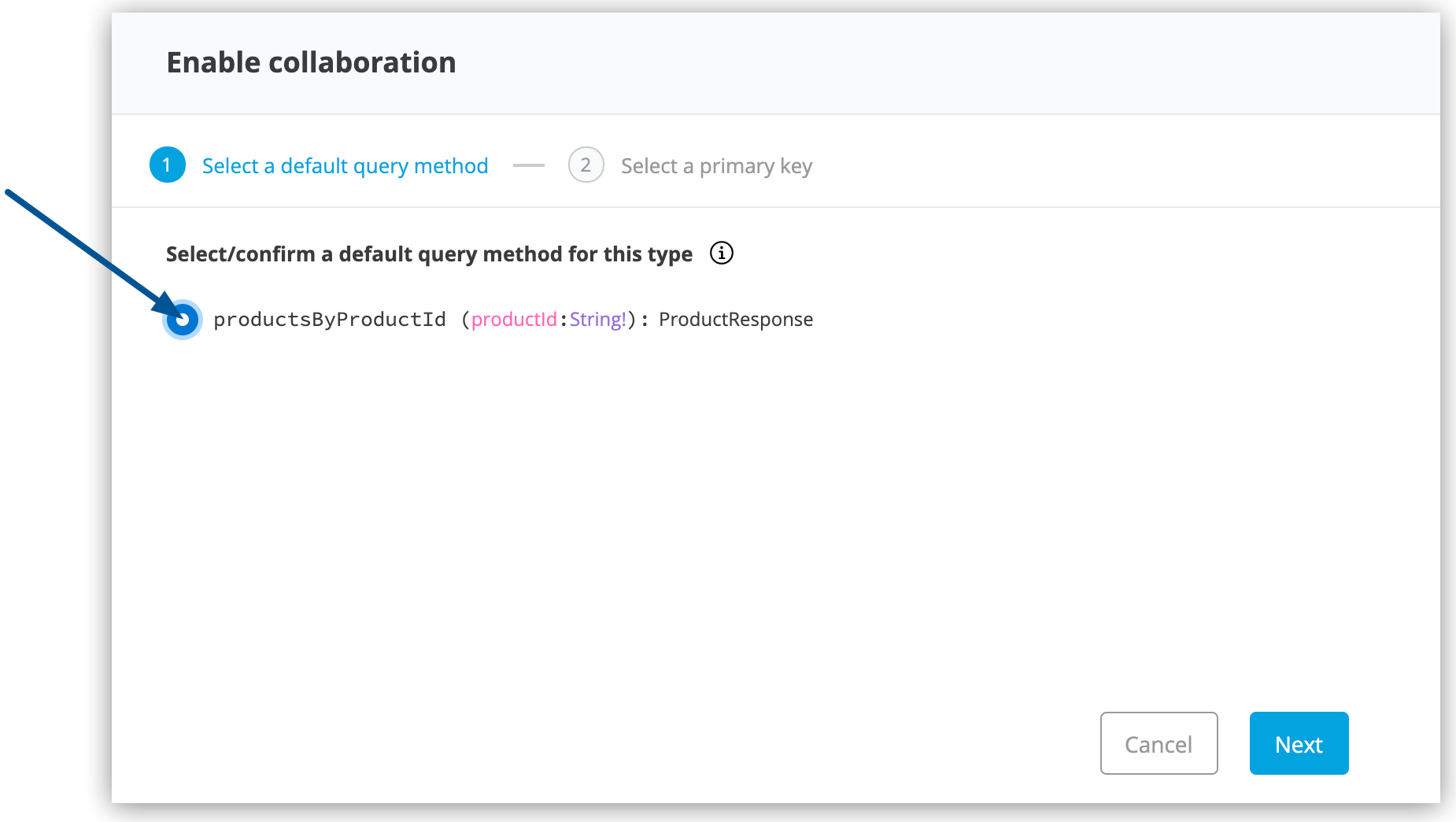Click the productsByProductId method name
The image size is (1456, 822).
(330, 320)
